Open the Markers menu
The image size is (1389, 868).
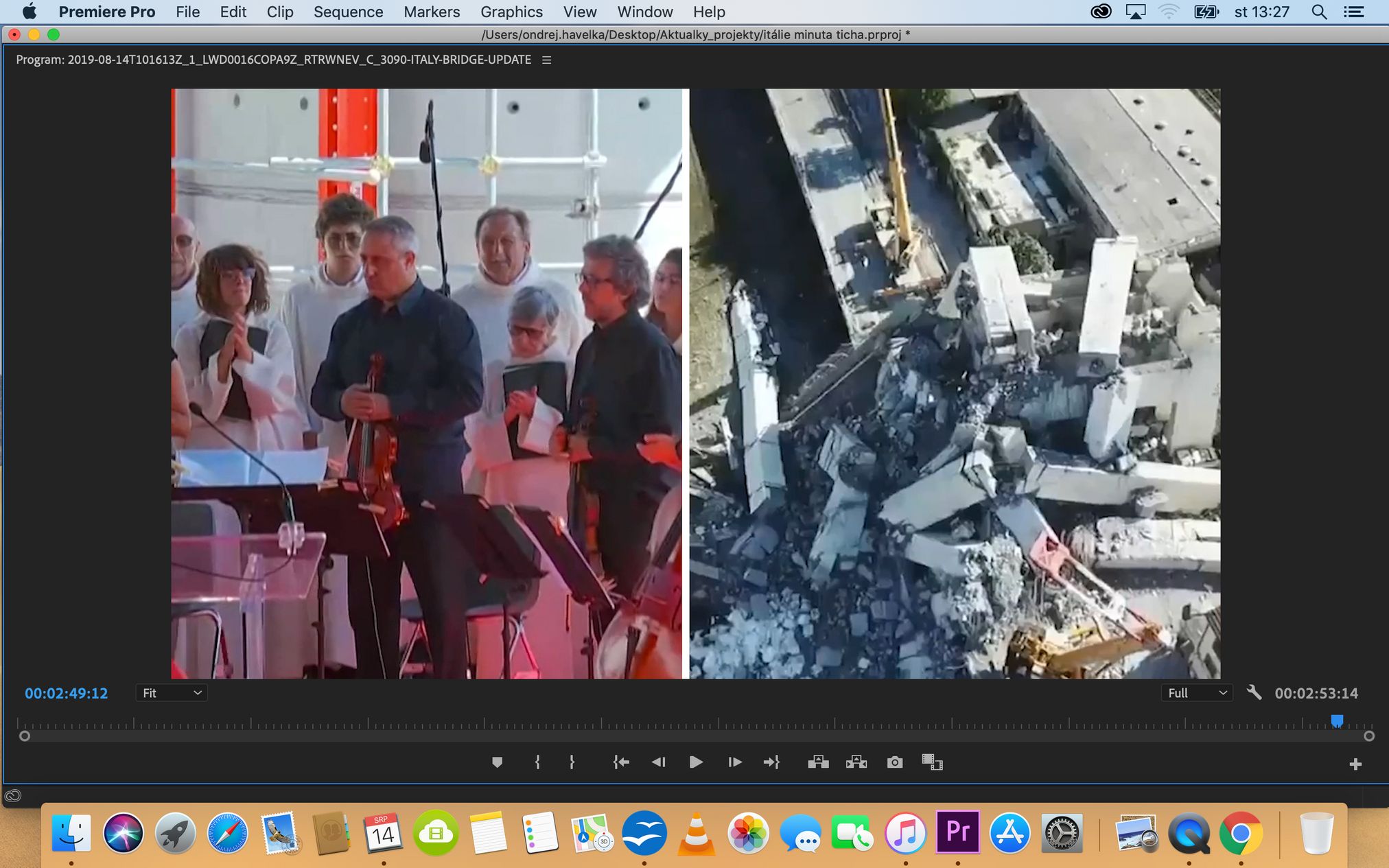click(x=432, y=12)
